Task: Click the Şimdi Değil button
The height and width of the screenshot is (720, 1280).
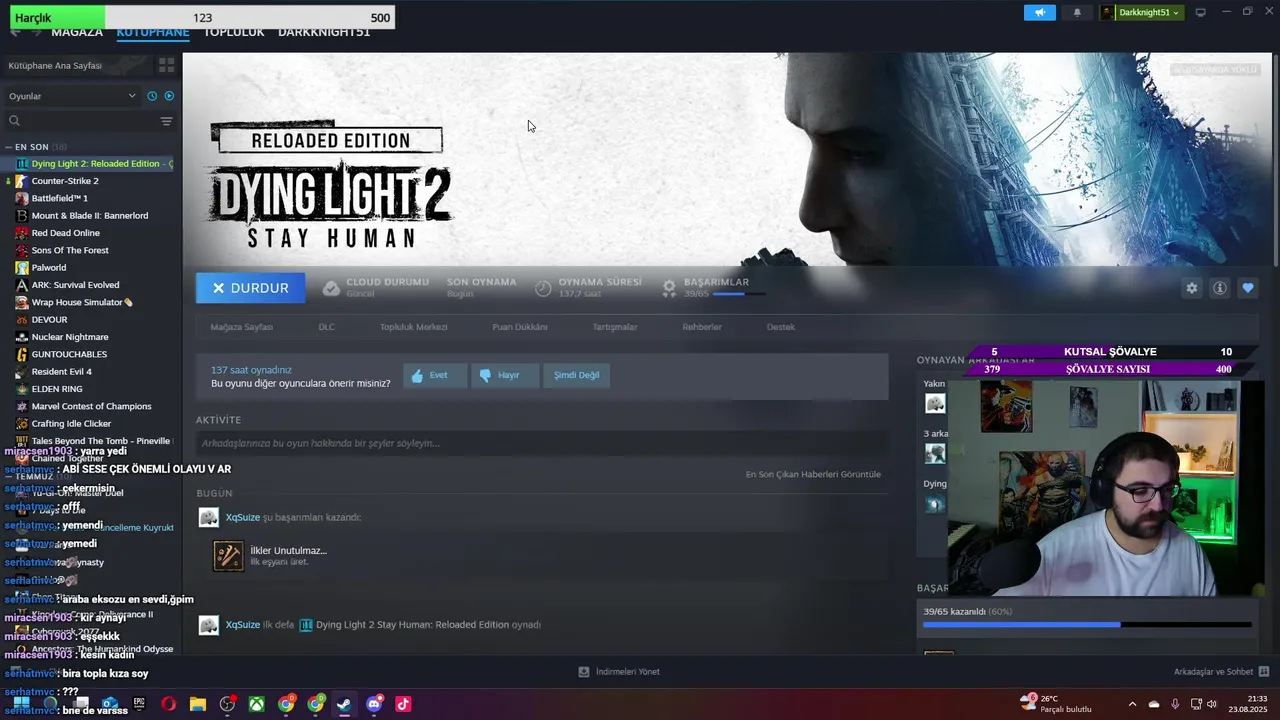Action: 577,375
